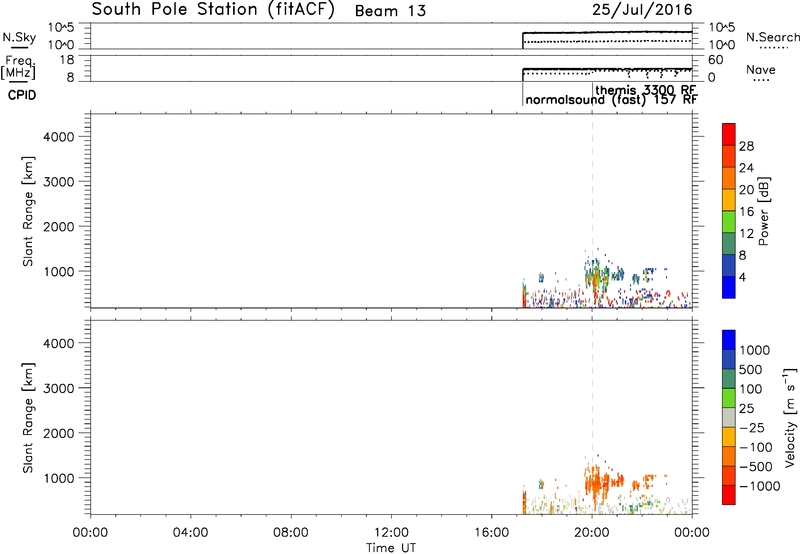
Task: Click the red top segment of Power colorbar
Action: [729, 135]
